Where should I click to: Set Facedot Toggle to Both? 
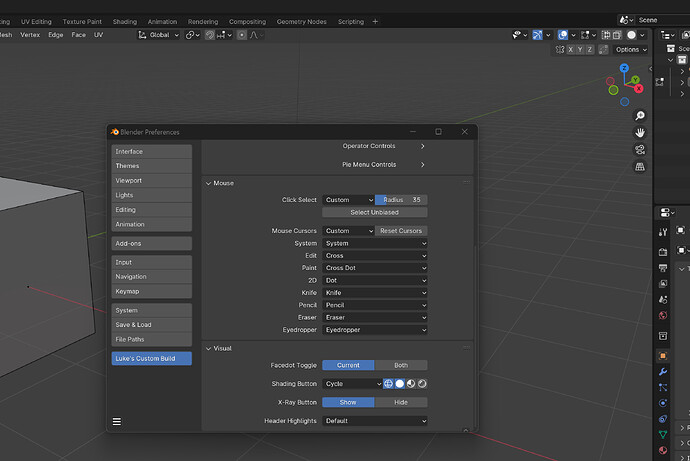point(401,365)
